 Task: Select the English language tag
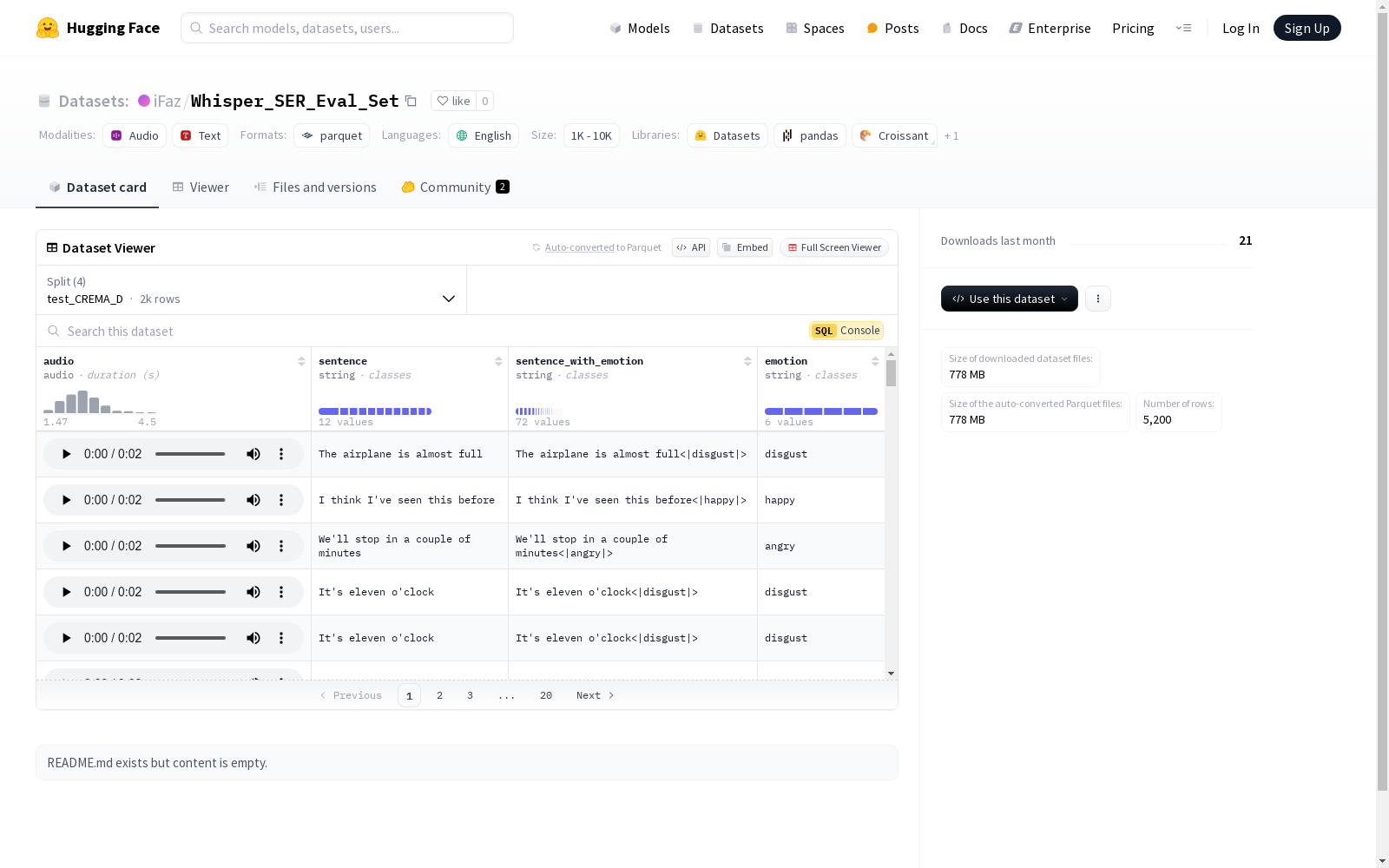point(484,135)
